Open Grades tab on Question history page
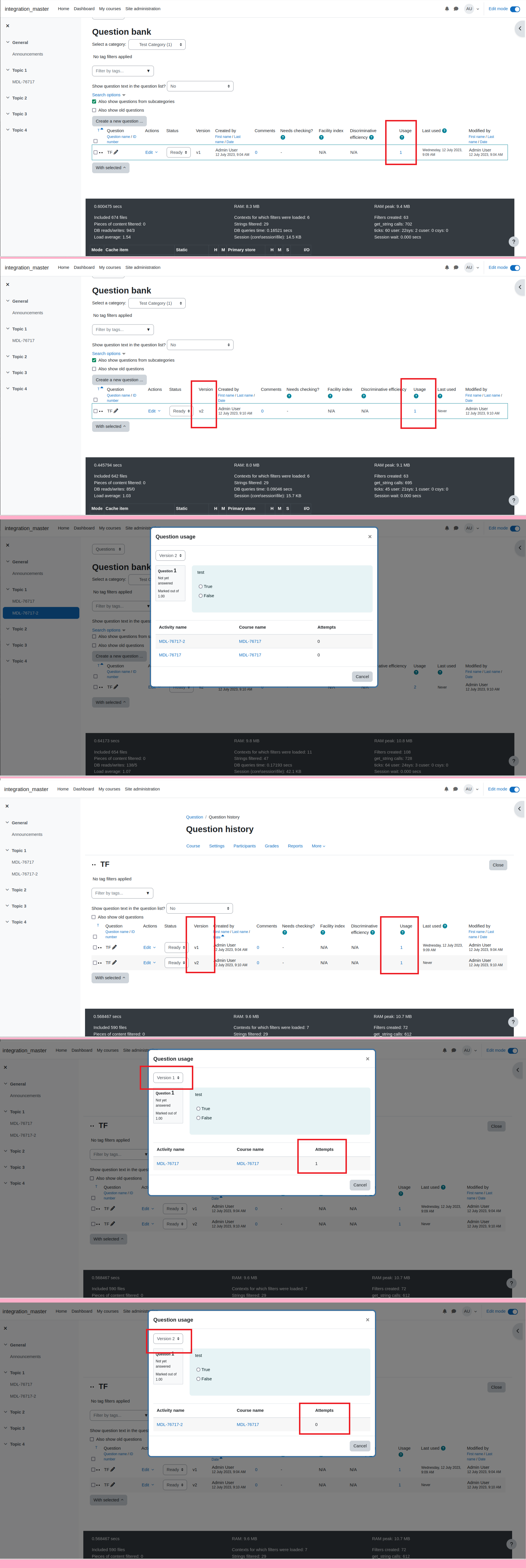Image resolution: width=526 pixels, height=1568 pixels. click(x=272, y=846)
